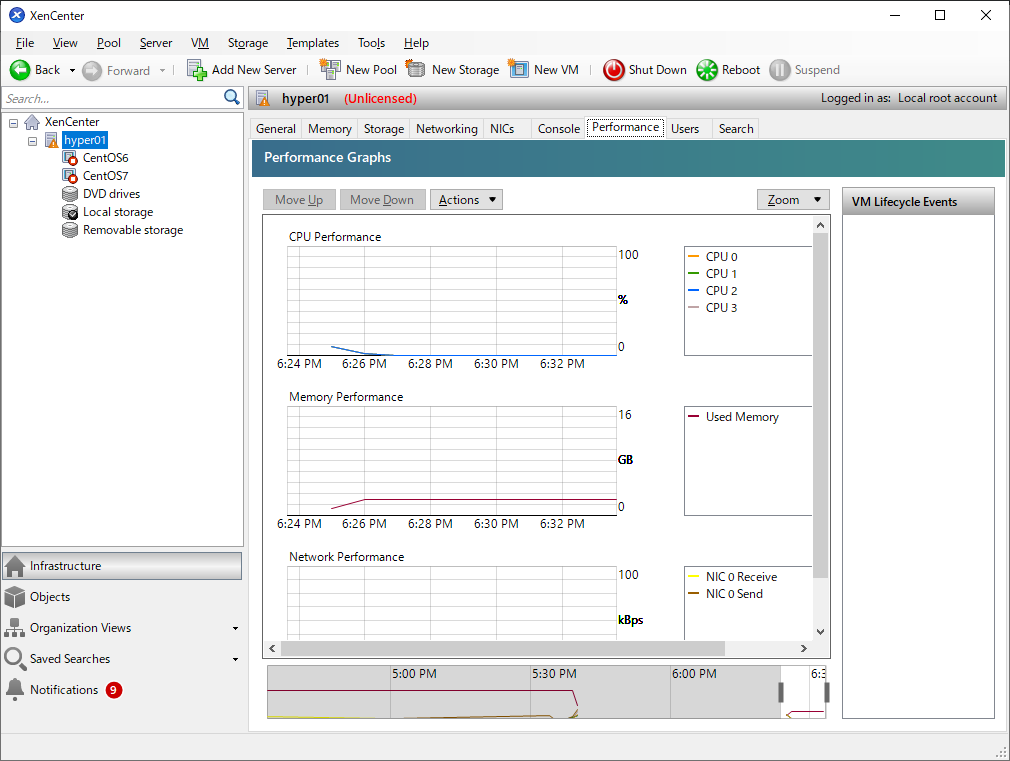Click the tree search input field
The image size is (1010, 761).
coord(113,98)
